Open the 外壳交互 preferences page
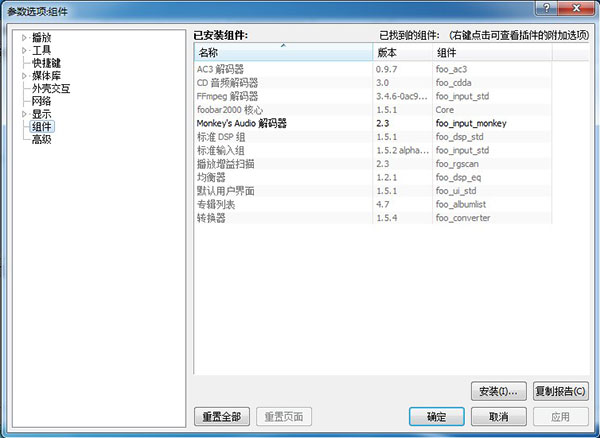The height and width of the screenshot is (438, 600). coord(51,88)
